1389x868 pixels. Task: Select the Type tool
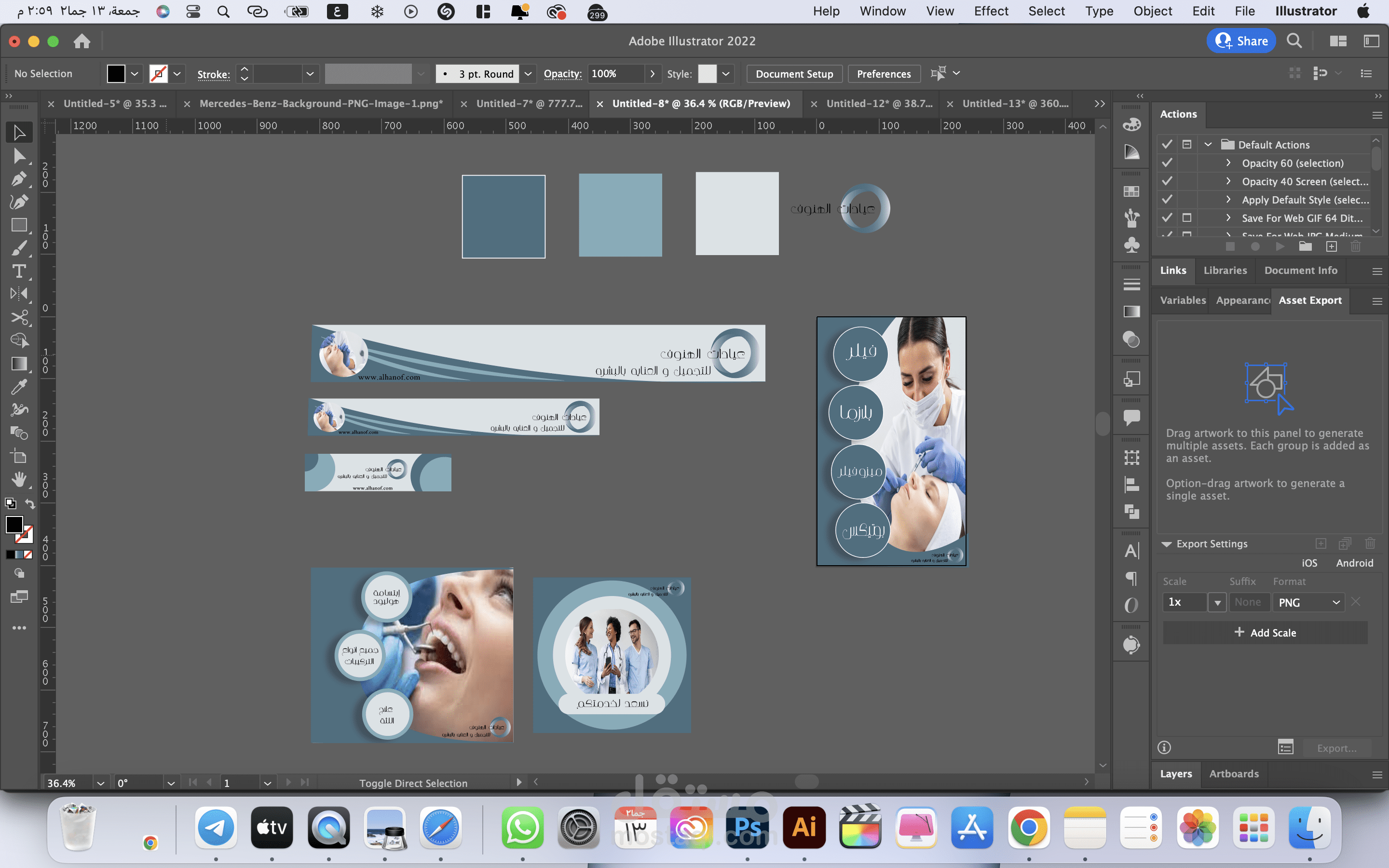[18, 271]
